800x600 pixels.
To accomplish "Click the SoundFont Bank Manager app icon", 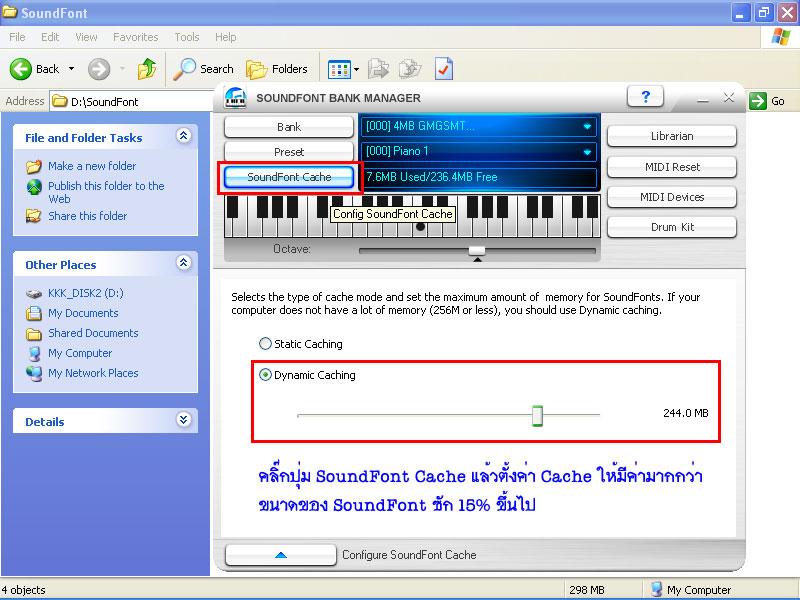I will click(235, 97).
